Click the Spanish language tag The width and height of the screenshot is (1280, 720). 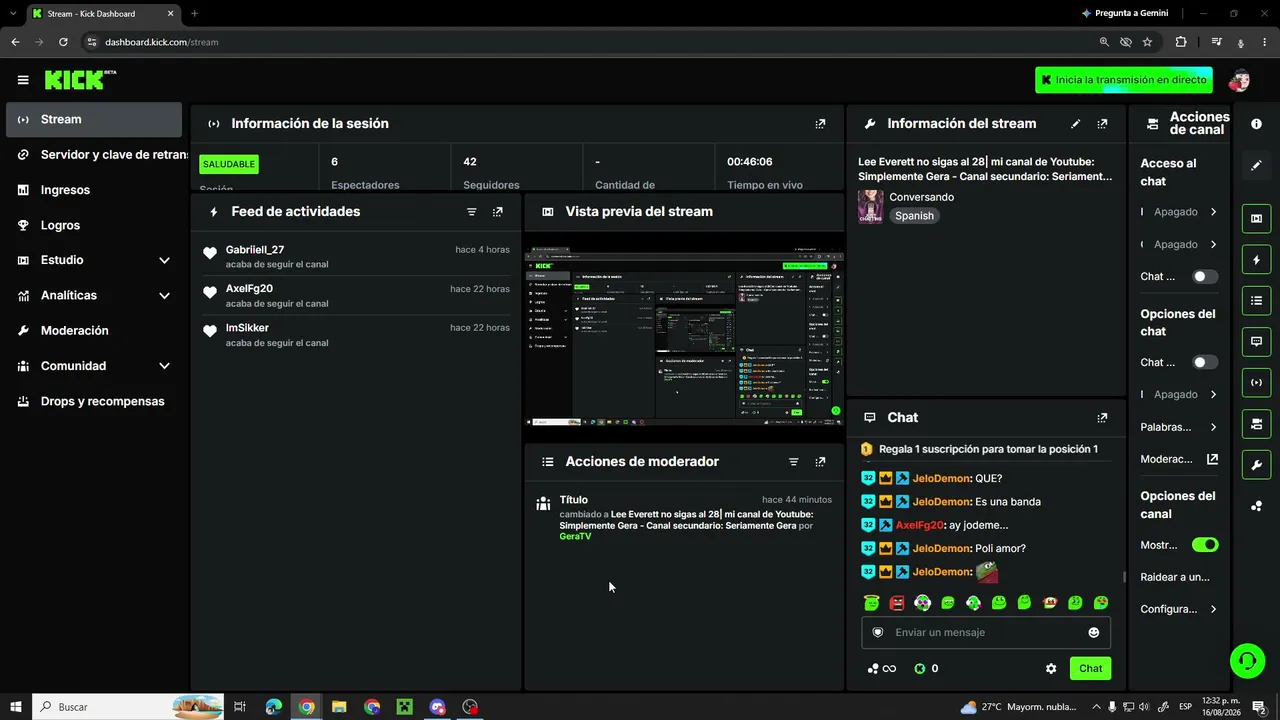point(914,216)
